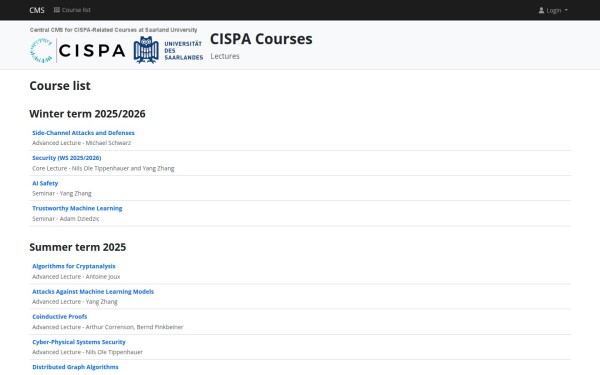Image resolution: width=600 pixels, height=375 pixels.
Task: Open Side-Channel Attacks and Defenses course
Action: coord(83,133)
